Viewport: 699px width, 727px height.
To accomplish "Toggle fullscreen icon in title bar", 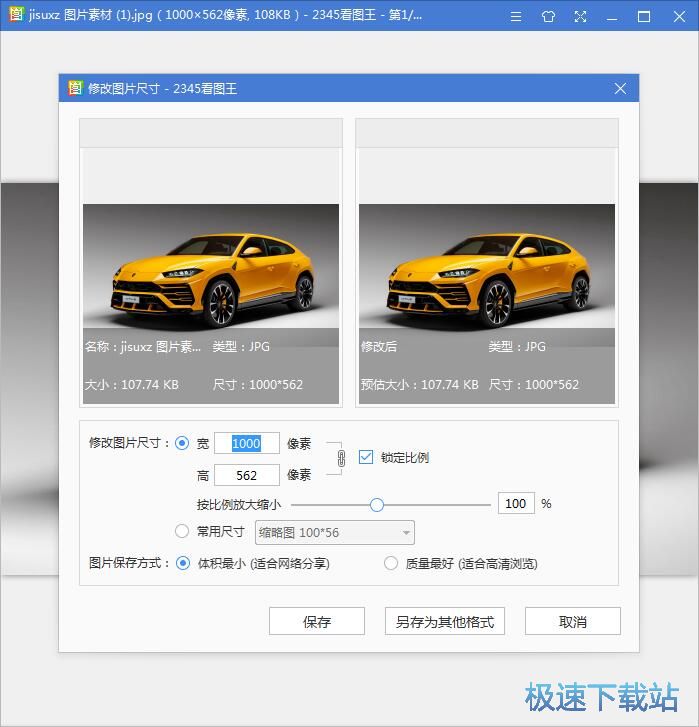I will click(x=580, y=17).
